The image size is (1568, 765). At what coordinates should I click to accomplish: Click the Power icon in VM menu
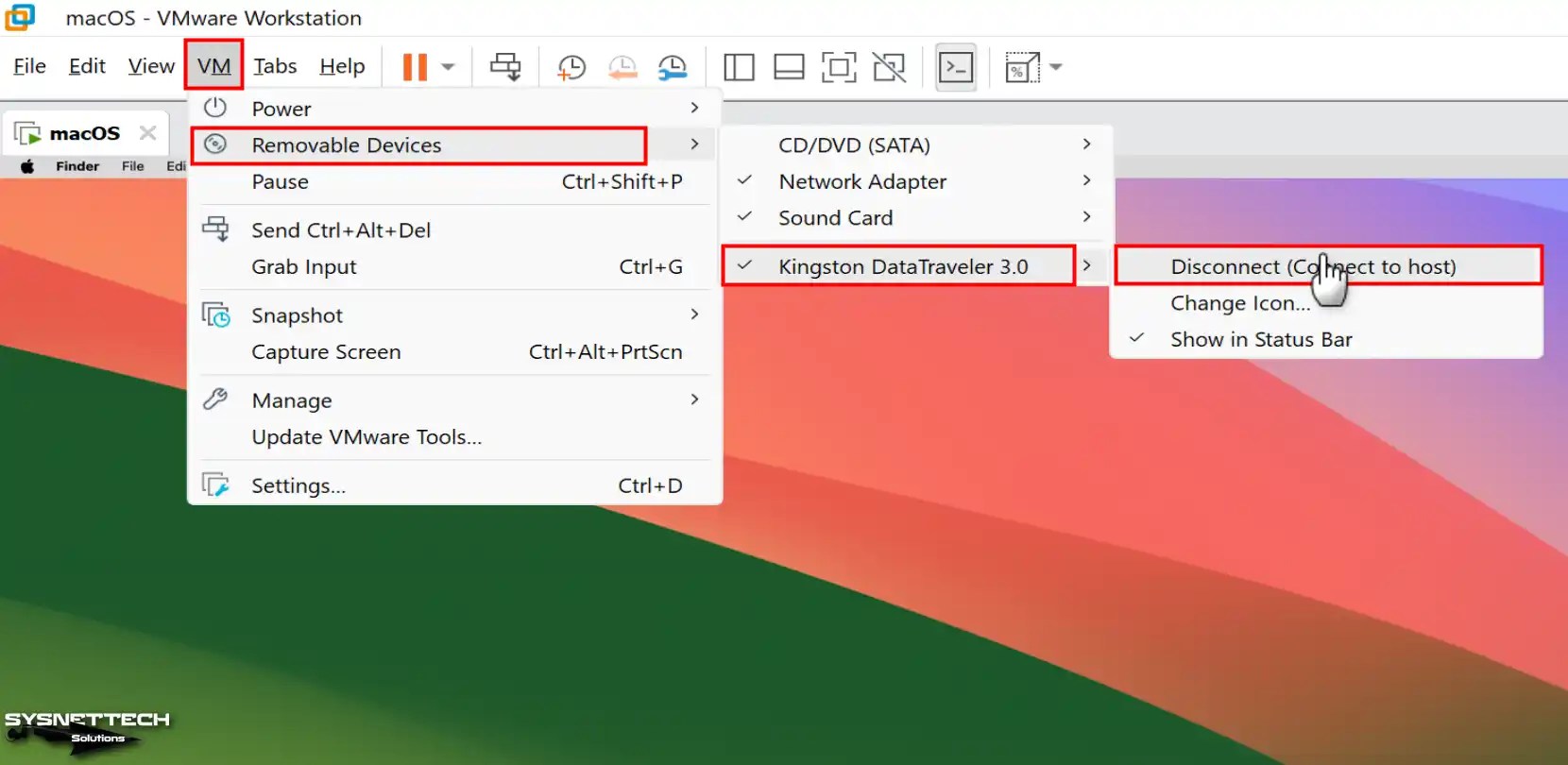[x=215, y=107]
